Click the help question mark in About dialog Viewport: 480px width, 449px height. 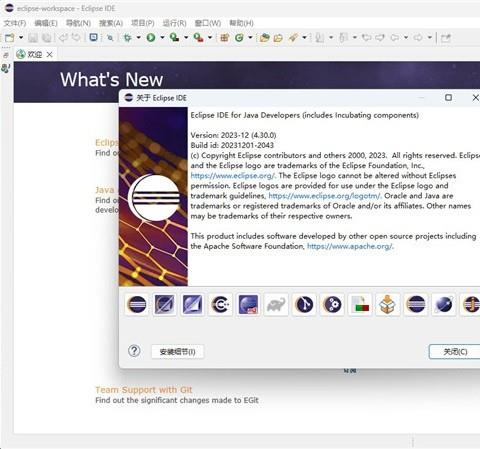(x=134, y=351)
